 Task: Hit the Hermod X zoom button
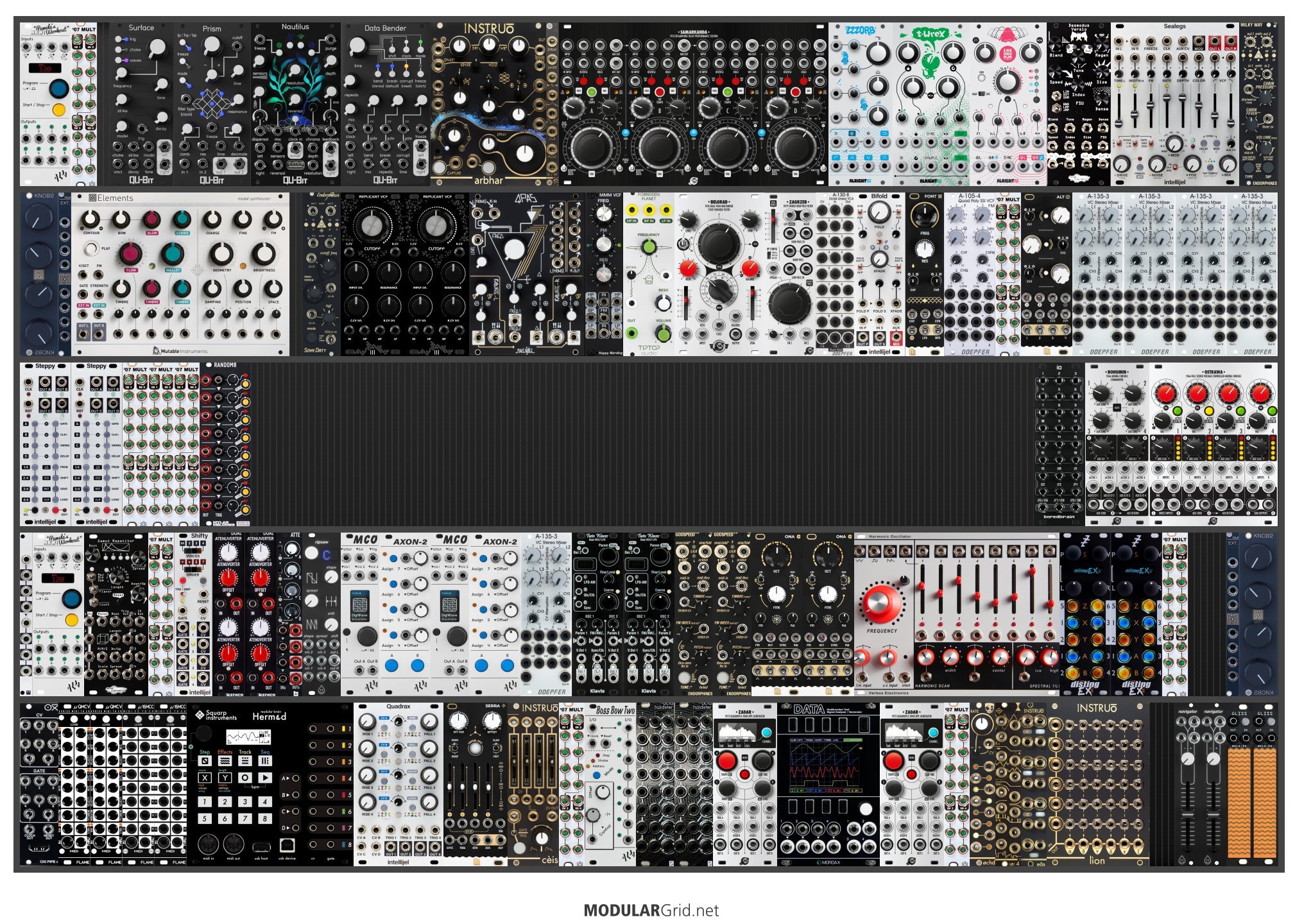click(x=205, y=778)
